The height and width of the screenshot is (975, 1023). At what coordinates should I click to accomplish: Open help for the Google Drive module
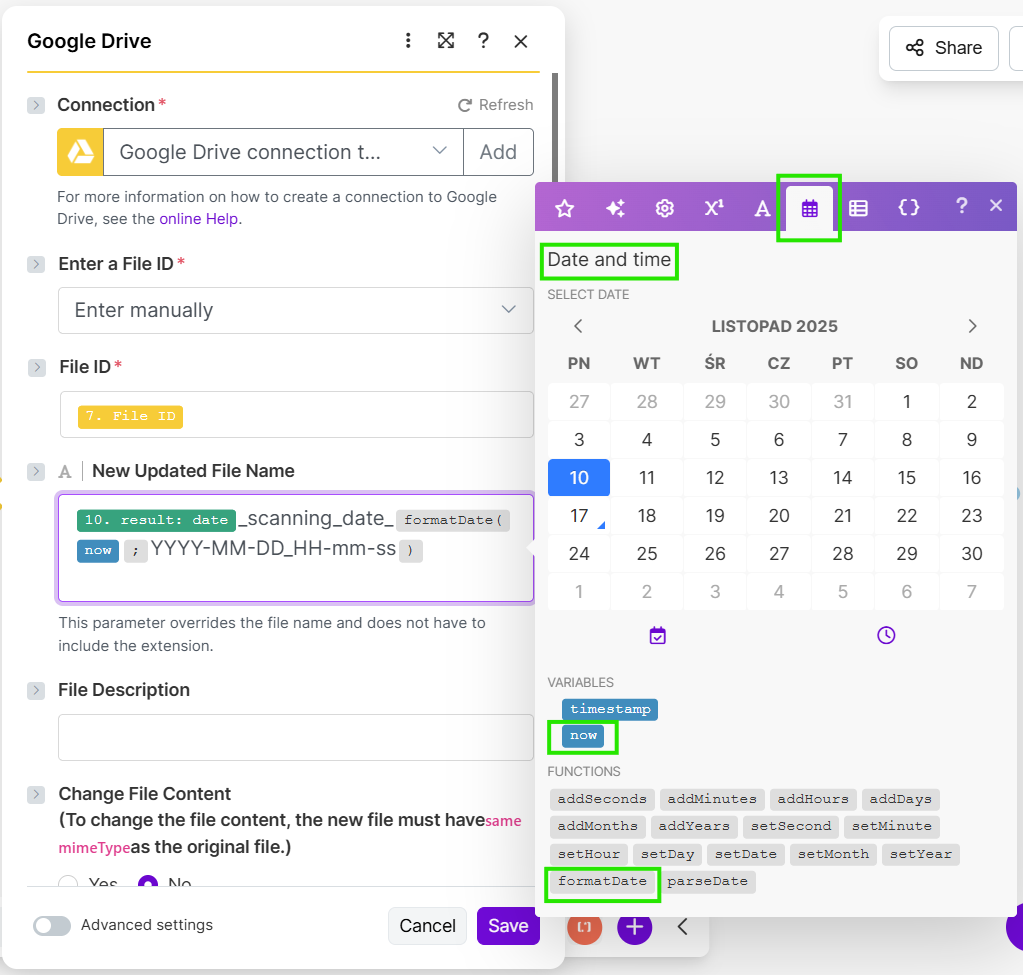pyautogui.click(x=483, y=41)
